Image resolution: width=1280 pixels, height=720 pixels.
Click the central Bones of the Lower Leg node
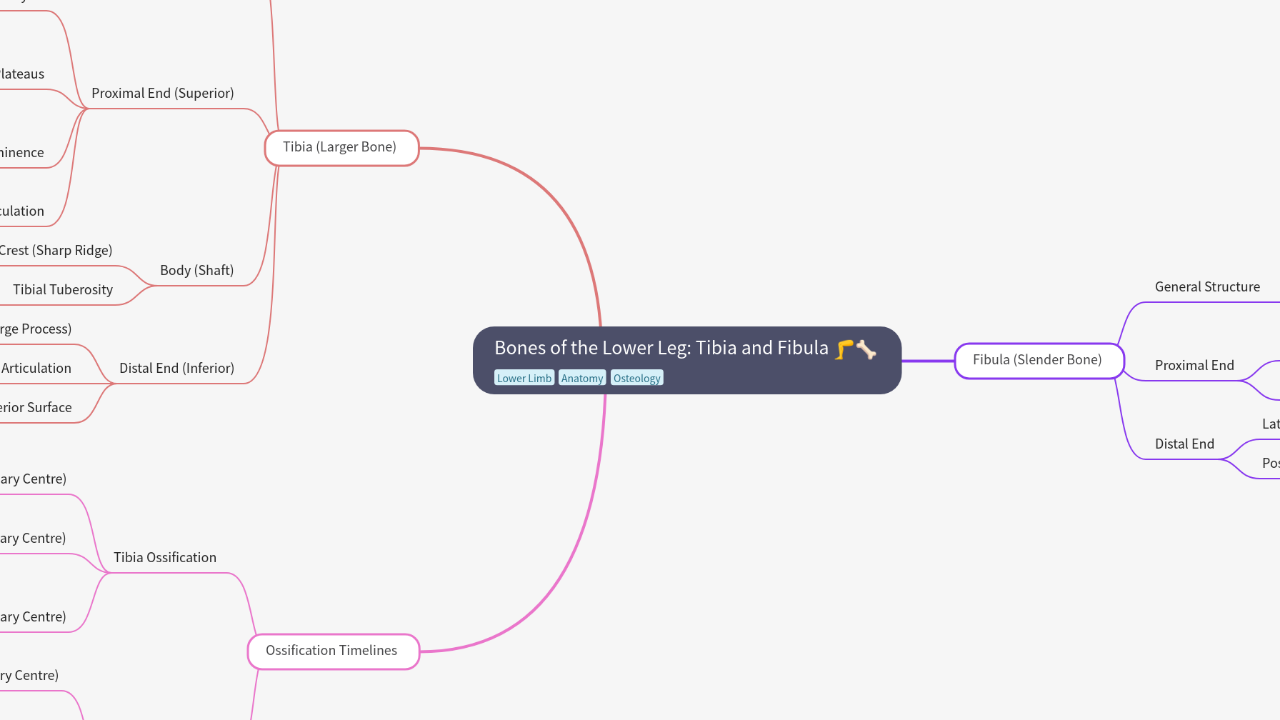pos(662,348)
